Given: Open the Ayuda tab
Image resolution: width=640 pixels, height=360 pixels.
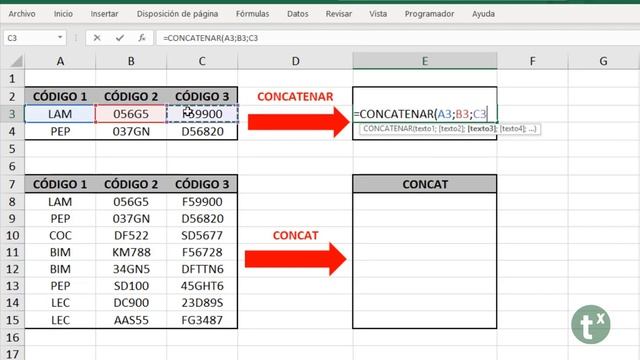Looking at the screenshot, I should click(x=483, y=14).
